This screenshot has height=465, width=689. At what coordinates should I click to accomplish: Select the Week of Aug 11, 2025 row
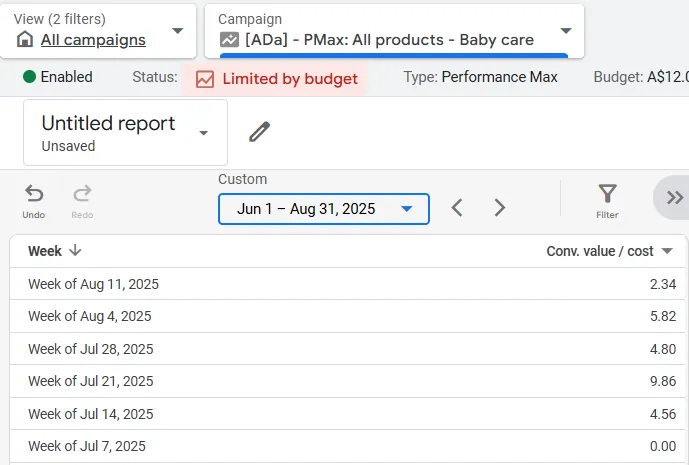click(x=93, y=284)
